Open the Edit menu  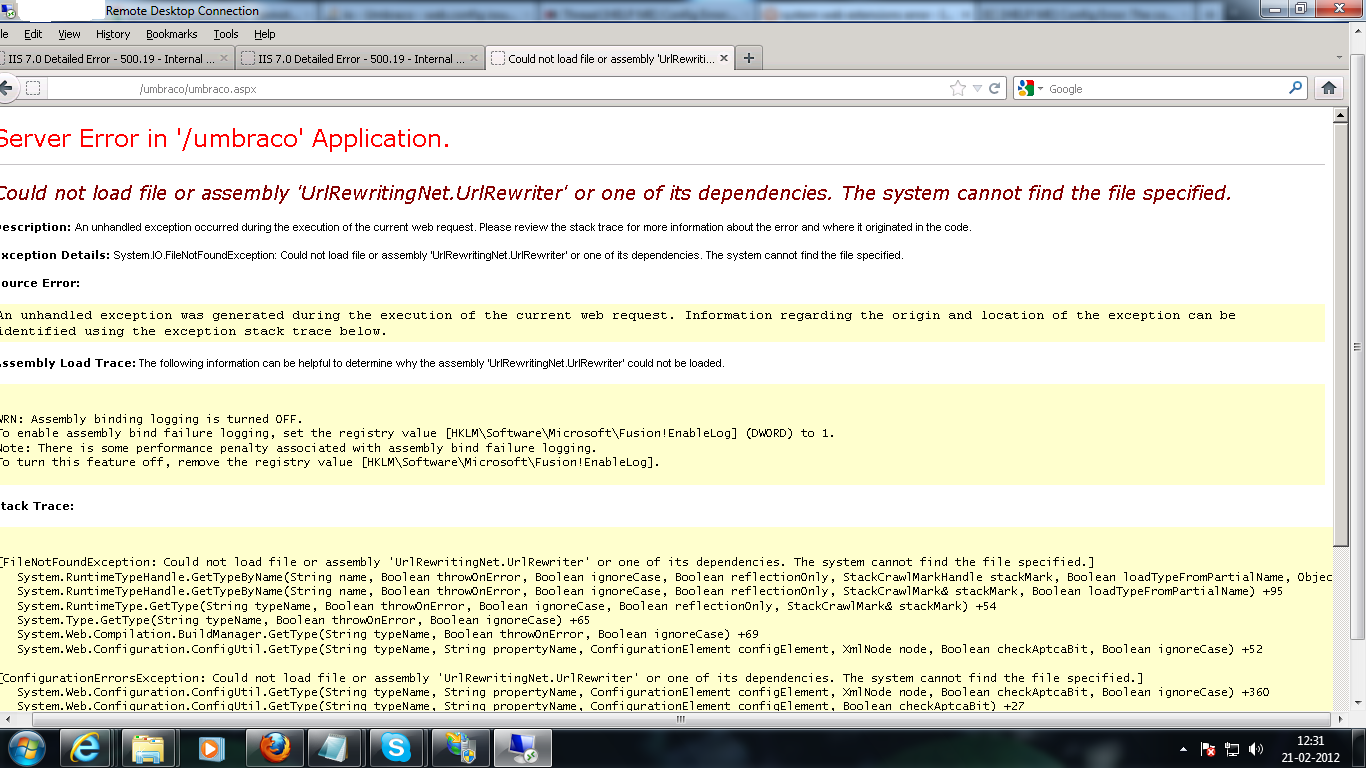pyautogui.click(x=33, y=34)
